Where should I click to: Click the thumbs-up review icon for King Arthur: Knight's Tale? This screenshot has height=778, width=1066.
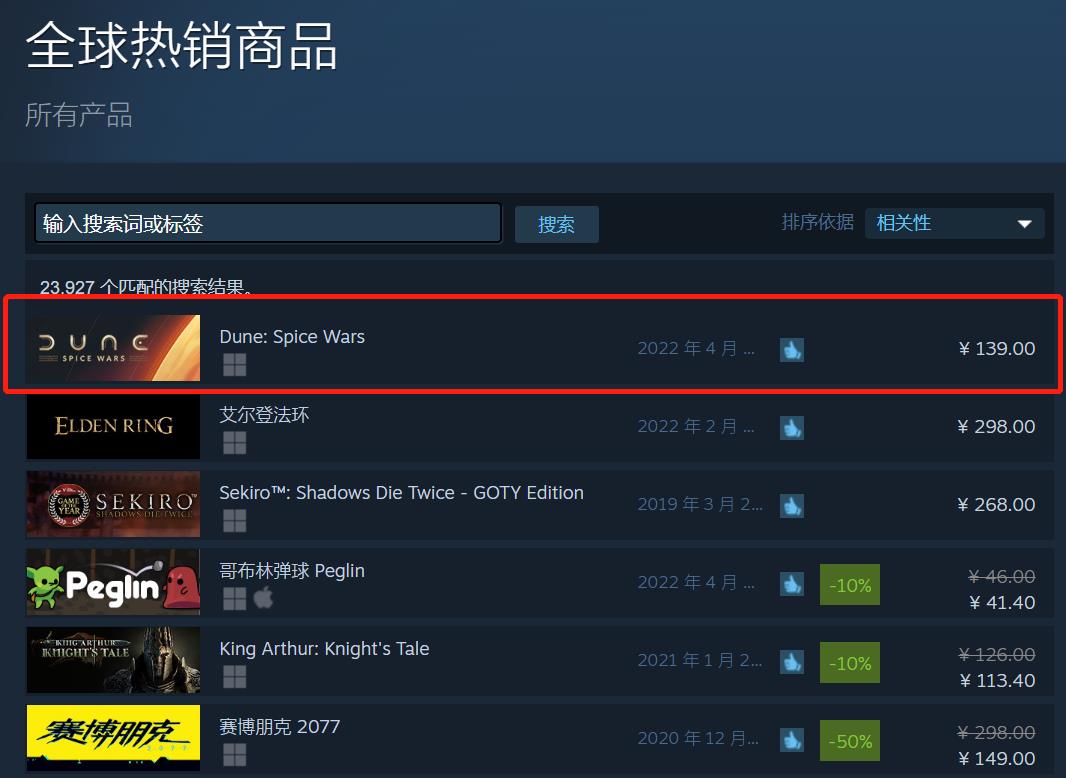point(791,662)
